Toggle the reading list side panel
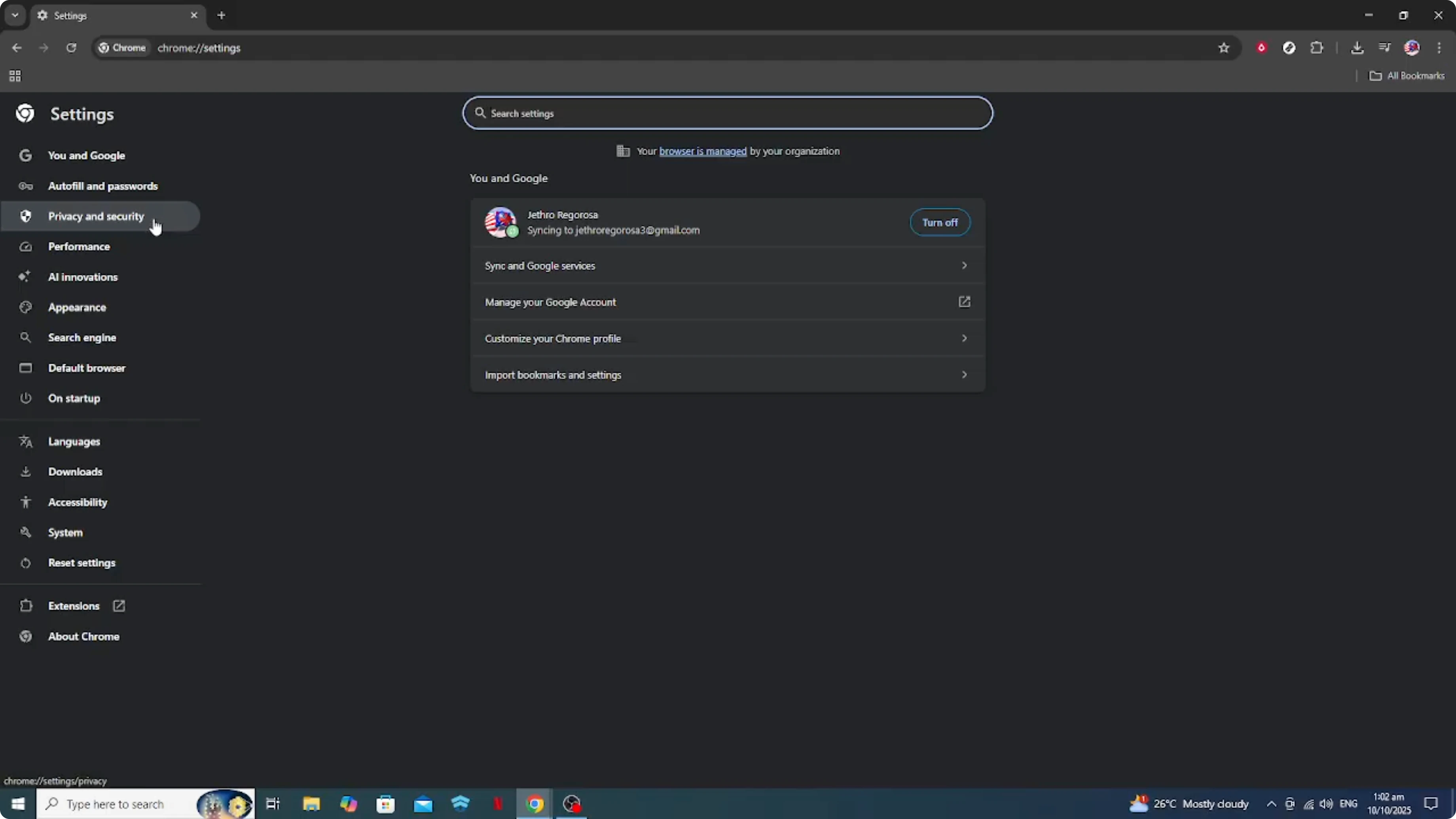Viewport: 1456px width, 819px height. (1384, 48)
